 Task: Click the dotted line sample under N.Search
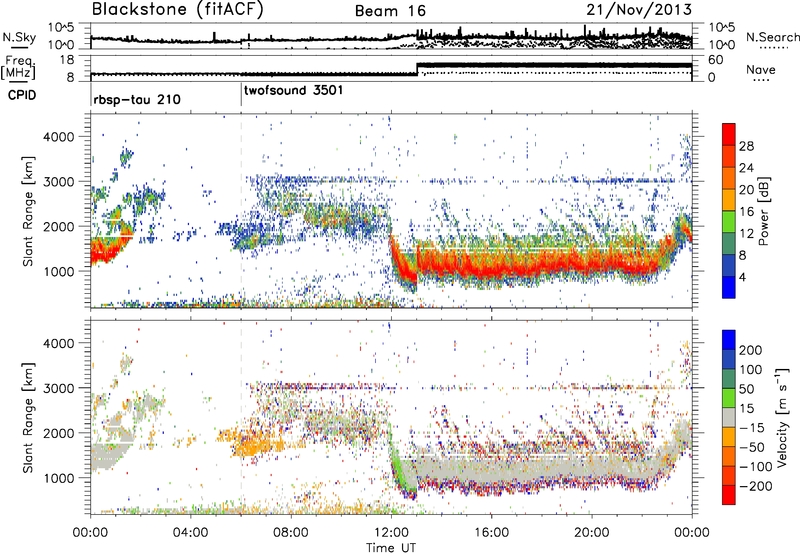coord(774,47)
